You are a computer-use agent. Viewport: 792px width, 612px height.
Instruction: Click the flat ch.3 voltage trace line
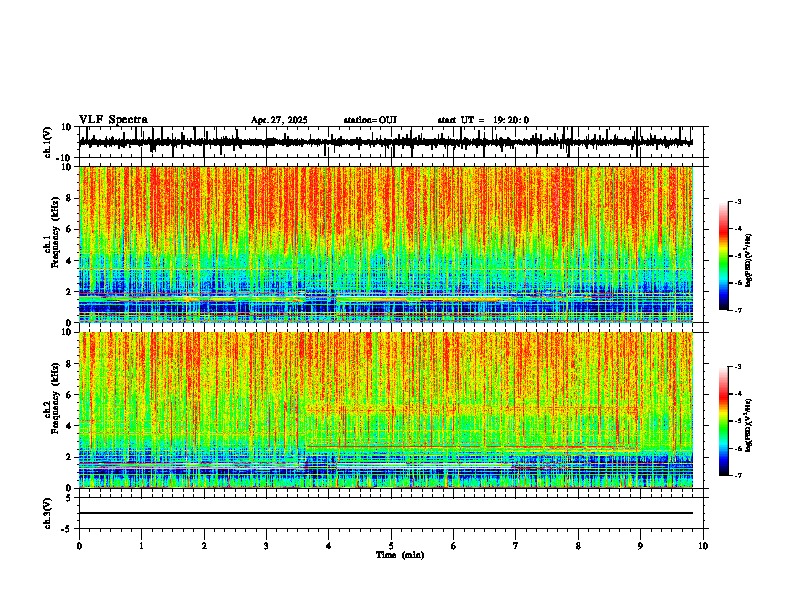click(x=385, y=513)
